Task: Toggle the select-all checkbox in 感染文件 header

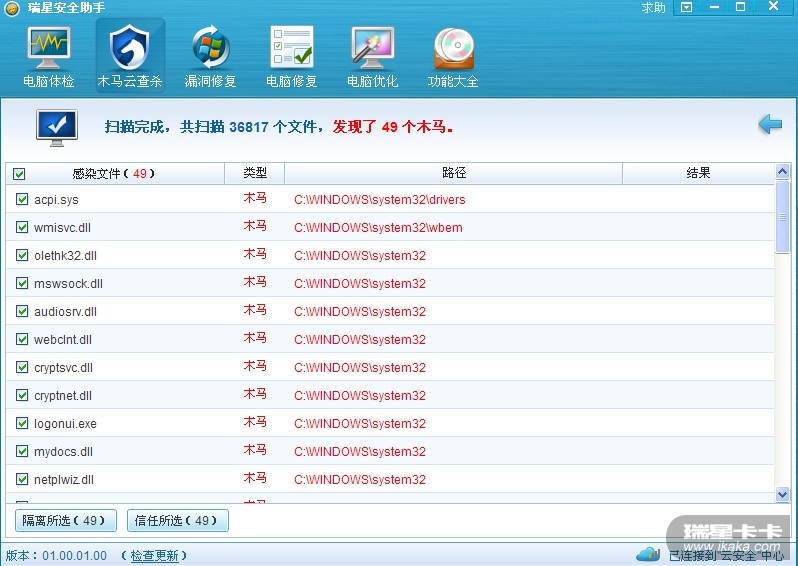Action: 19,174
